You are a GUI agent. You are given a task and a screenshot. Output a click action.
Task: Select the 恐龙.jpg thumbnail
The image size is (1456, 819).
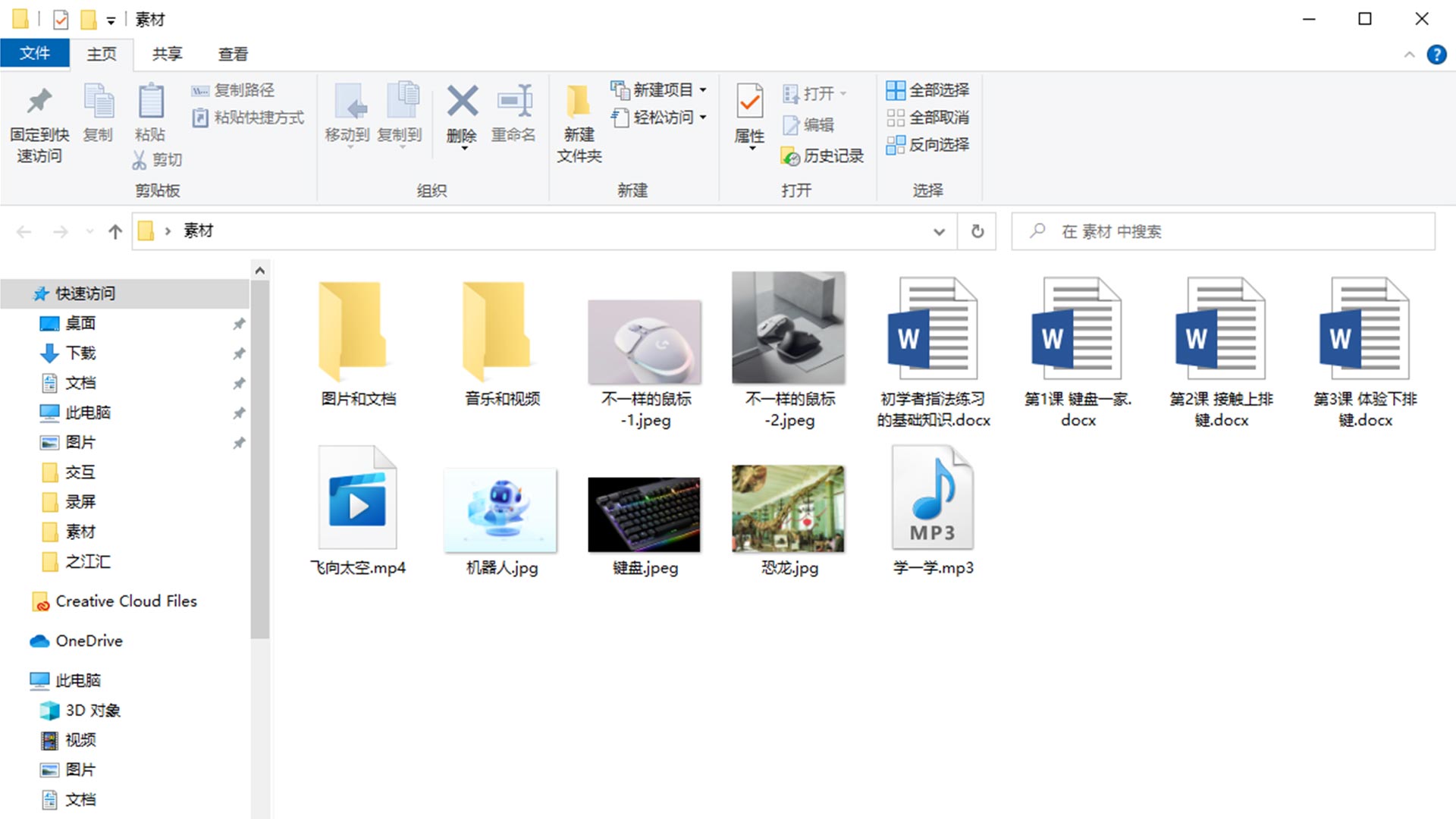788,508
